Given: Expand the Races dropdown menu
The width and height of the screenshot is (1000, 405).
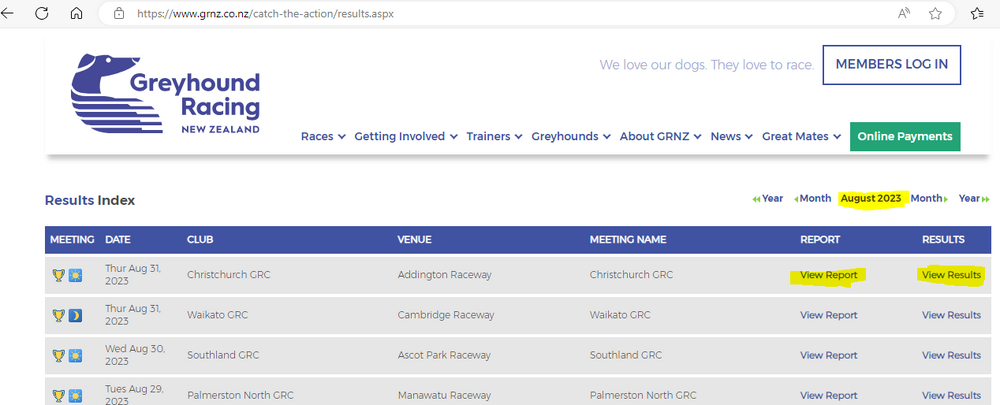Looking at the screenshot, I should click(323, 137).
